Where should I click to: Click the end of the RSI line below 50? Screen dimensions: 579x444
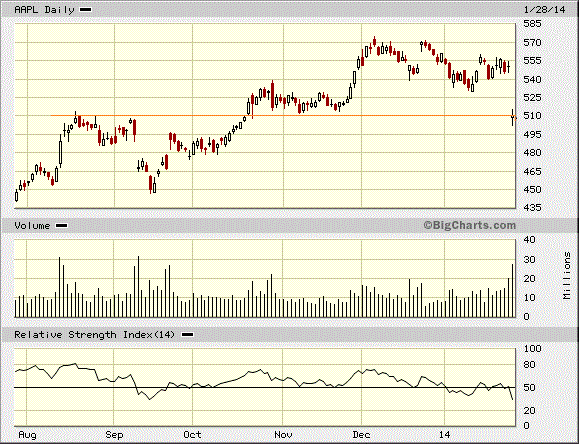click(x=513, y=399)
